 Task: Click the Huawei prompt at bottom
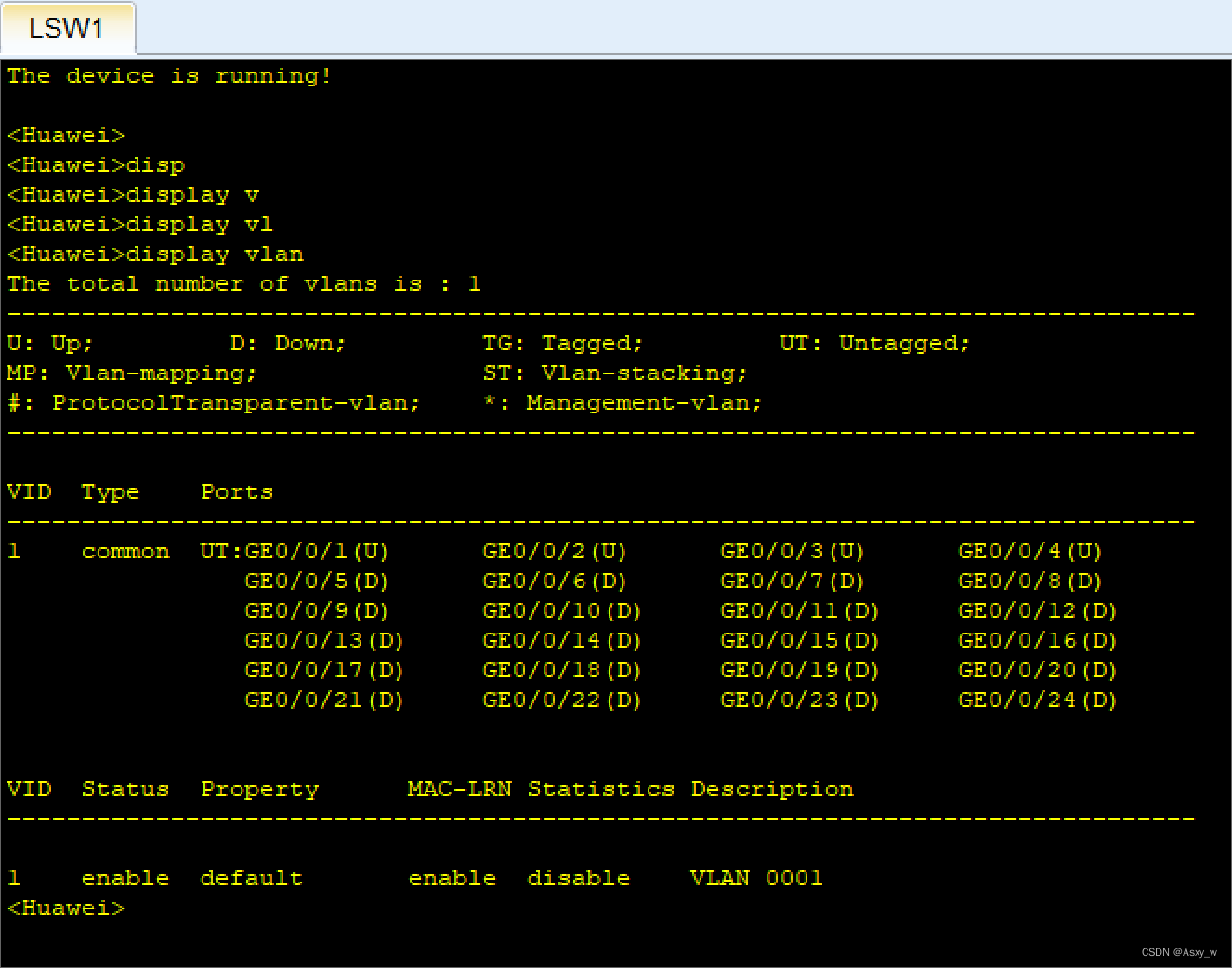(x=65, y=908)
